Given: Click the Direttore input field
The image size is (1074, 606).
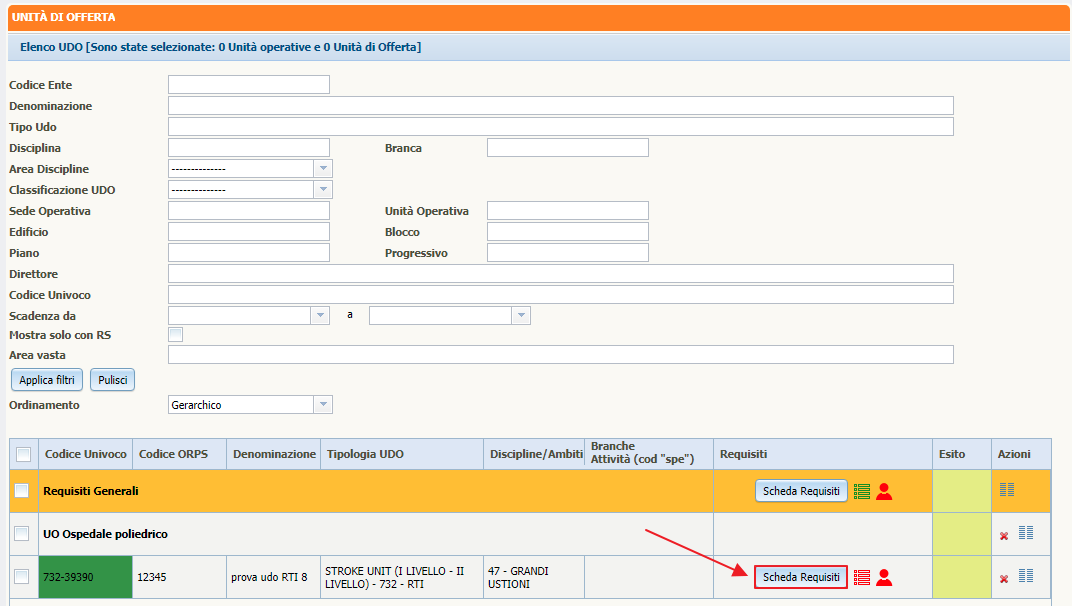Looking at the screenshot, I should click(560, 274).
